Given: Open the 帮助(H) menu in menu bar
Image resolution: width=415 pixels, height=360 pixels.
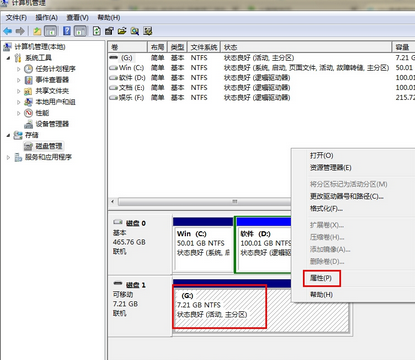Looking at the screenshot, I should [x=109, y=17].
